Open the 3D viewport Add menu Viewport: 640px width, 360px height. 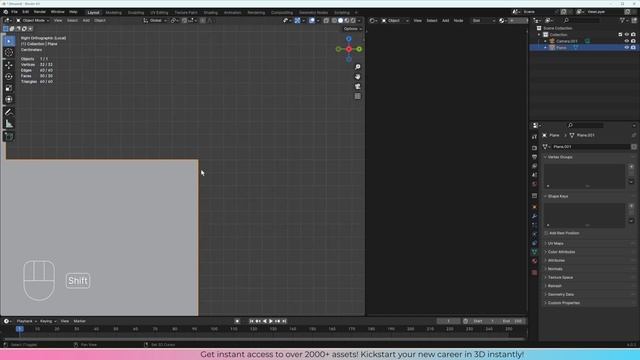(86, 20)
